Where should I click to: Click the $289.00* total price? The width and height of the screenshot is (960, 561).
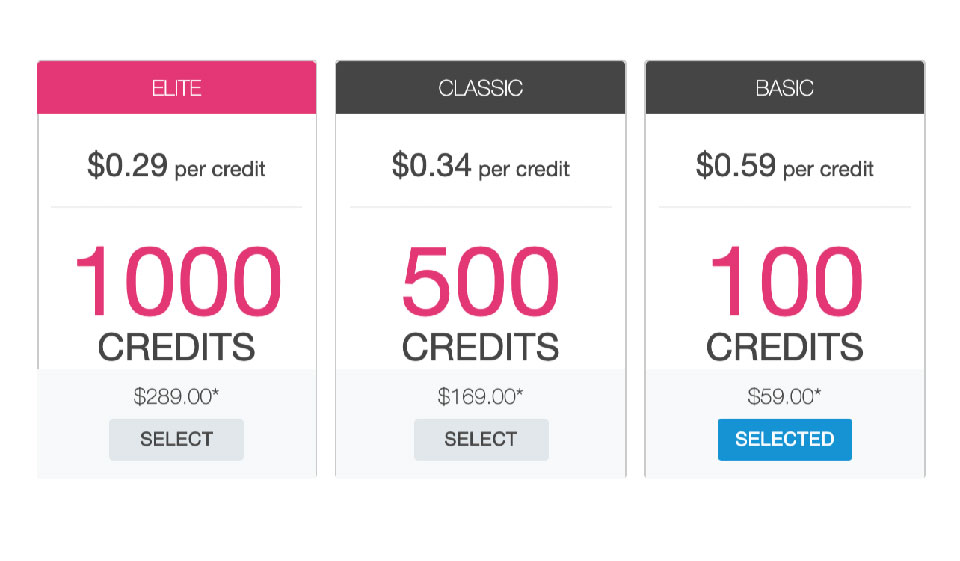point(176,396)
